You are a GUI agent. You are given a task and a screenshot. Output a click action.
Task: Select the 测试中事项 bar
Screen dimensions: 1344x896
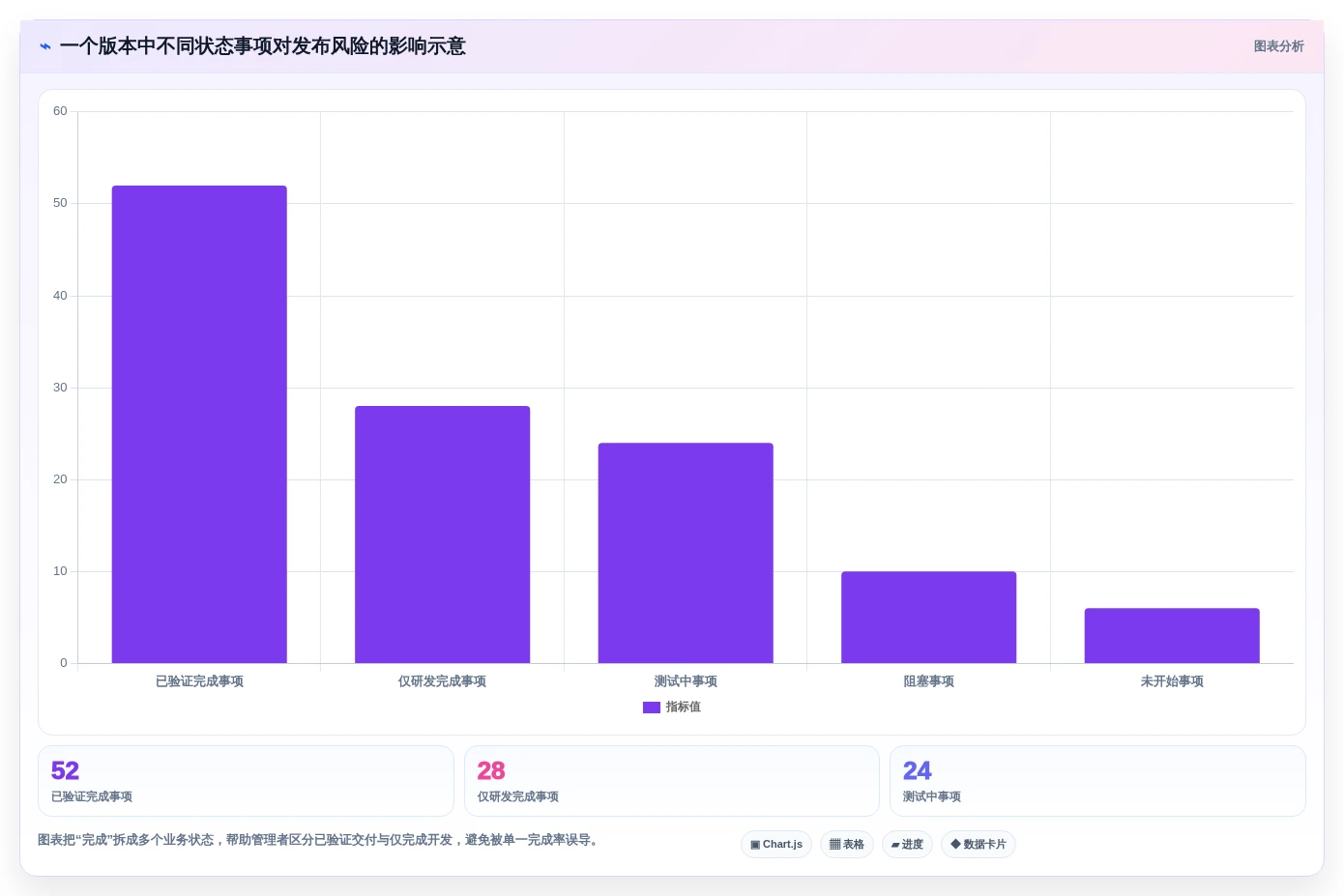pos(686,553)
